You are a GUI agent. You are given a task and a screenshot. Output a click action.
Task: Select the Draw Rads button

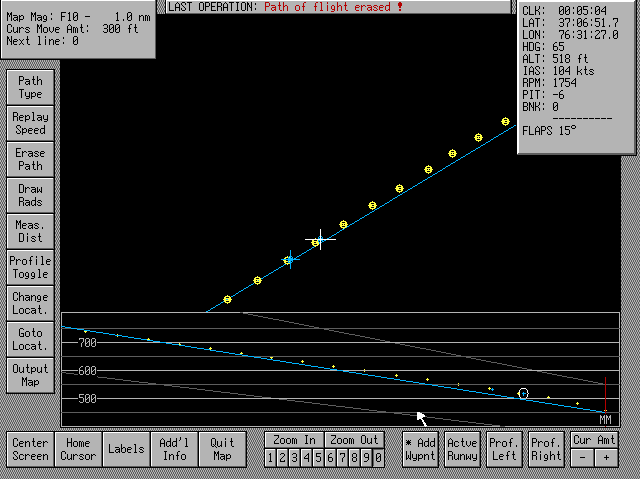click(x=30, y=195)
